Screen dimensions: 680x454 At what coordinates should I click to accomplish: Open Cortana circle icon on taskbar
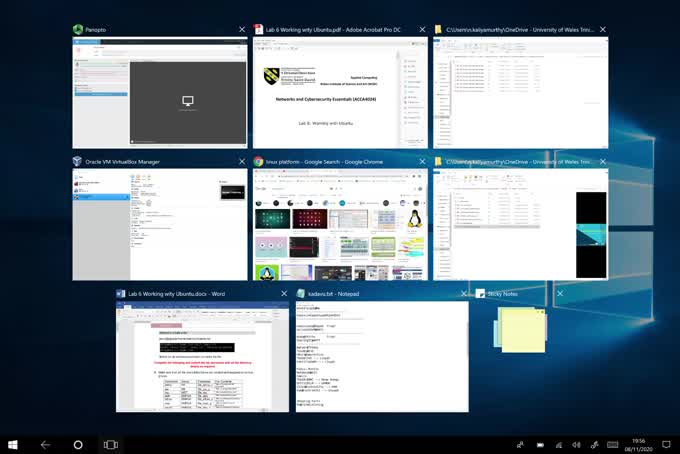(x=78, y=444)
